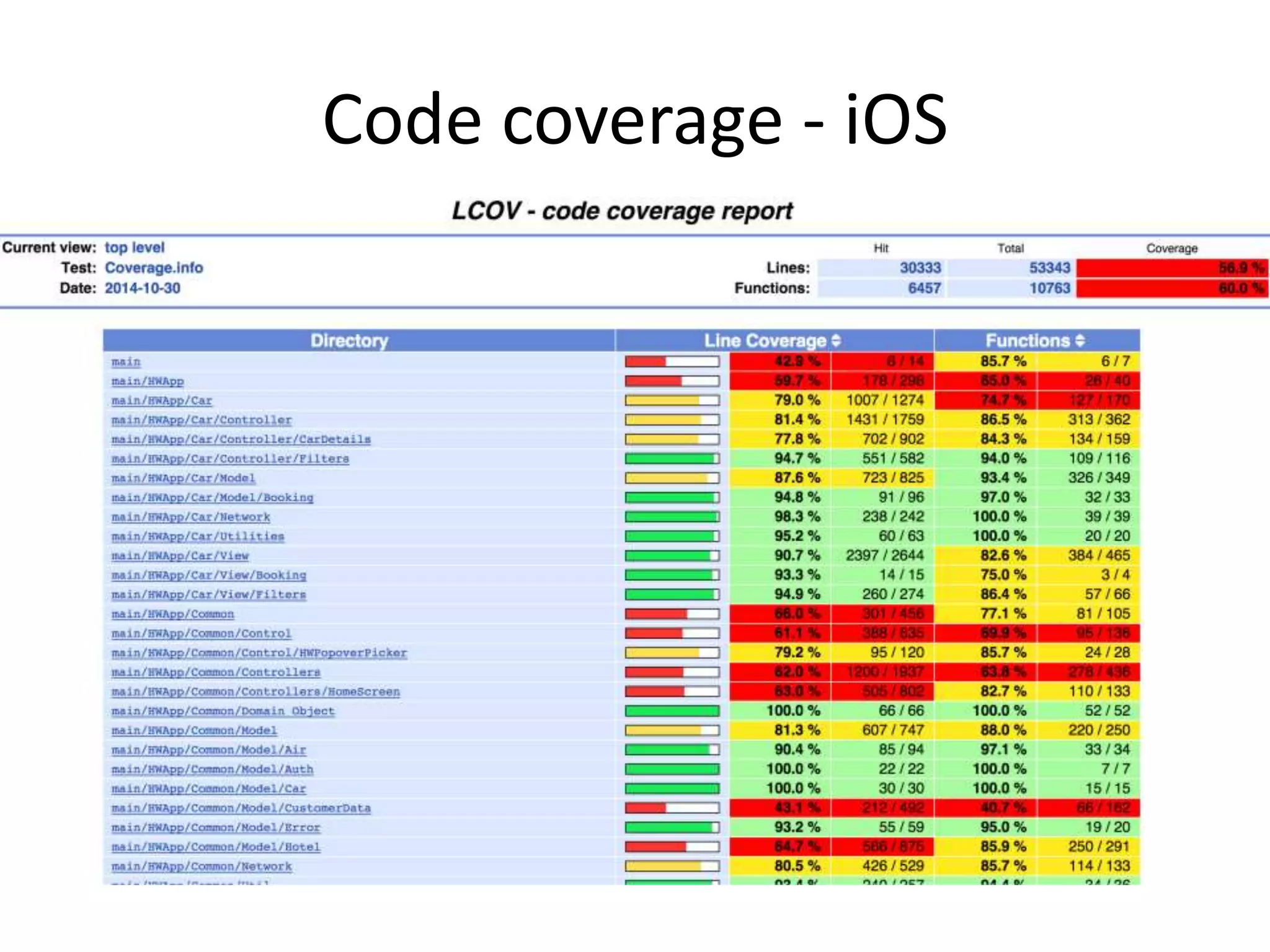Select line coverage 98.3 % cell

point(780,517)
